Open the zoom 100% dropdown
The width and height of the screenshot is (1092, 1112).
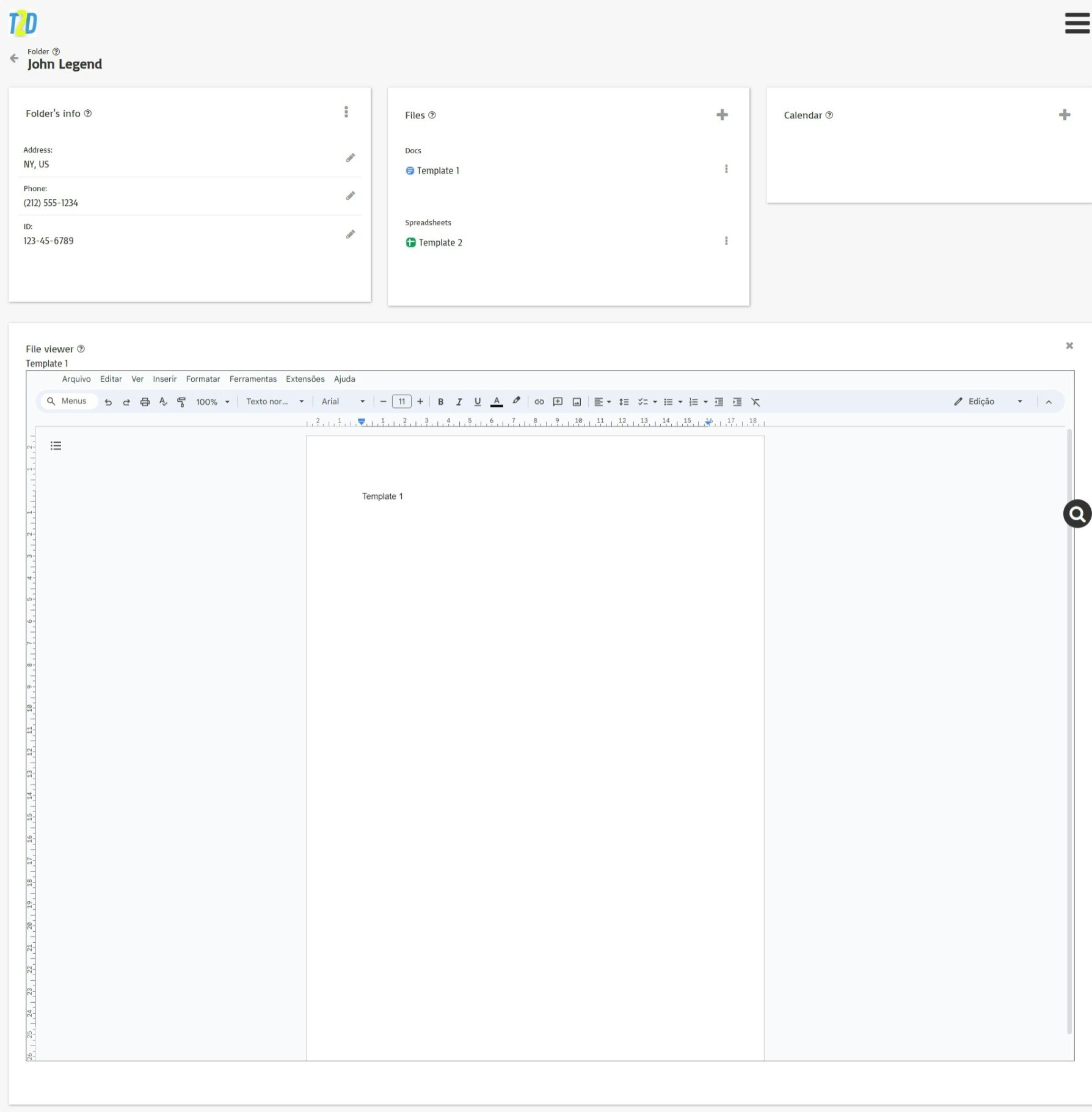click(213, 402)
